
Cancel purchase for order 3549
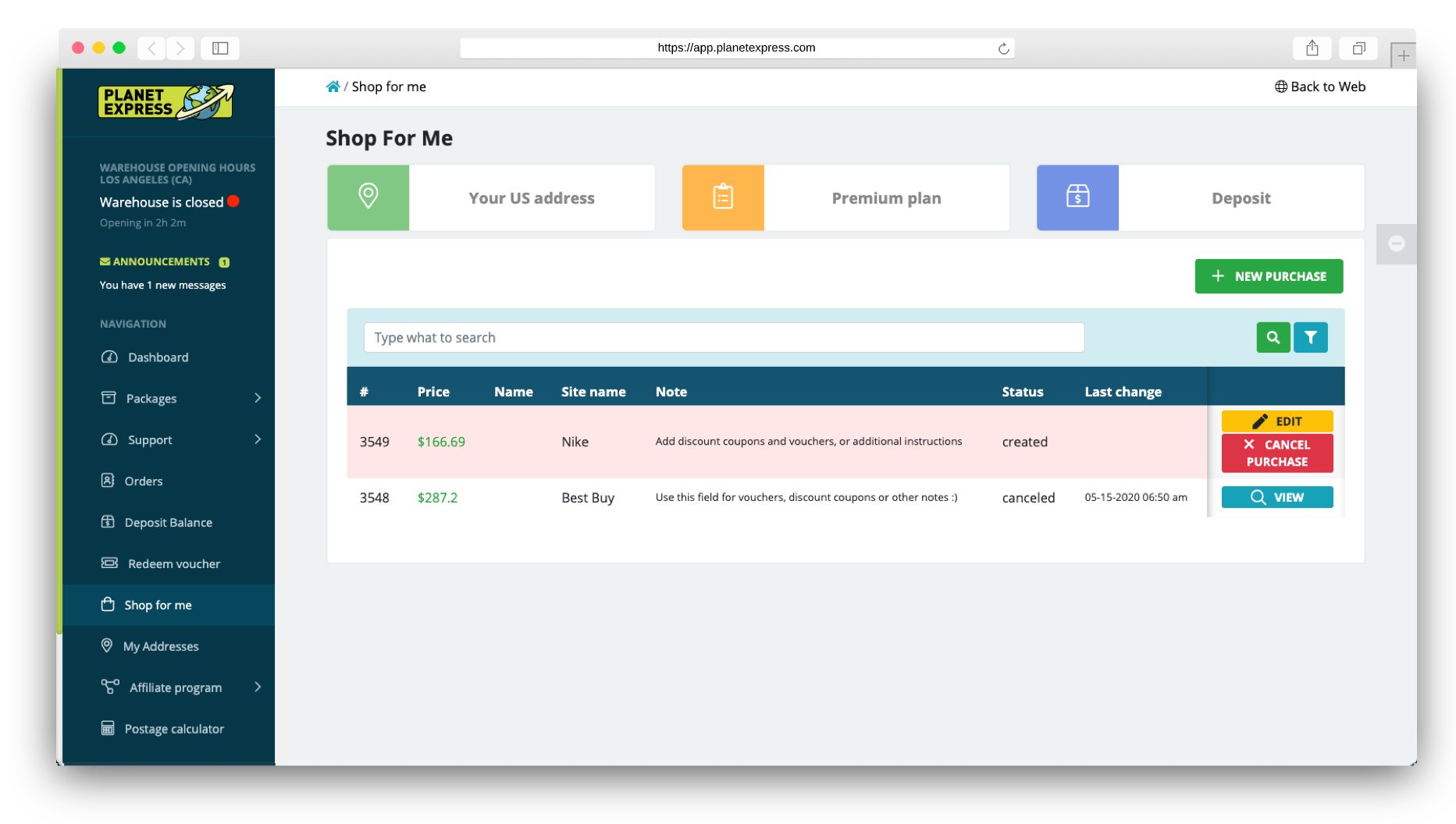point(1276,453)
